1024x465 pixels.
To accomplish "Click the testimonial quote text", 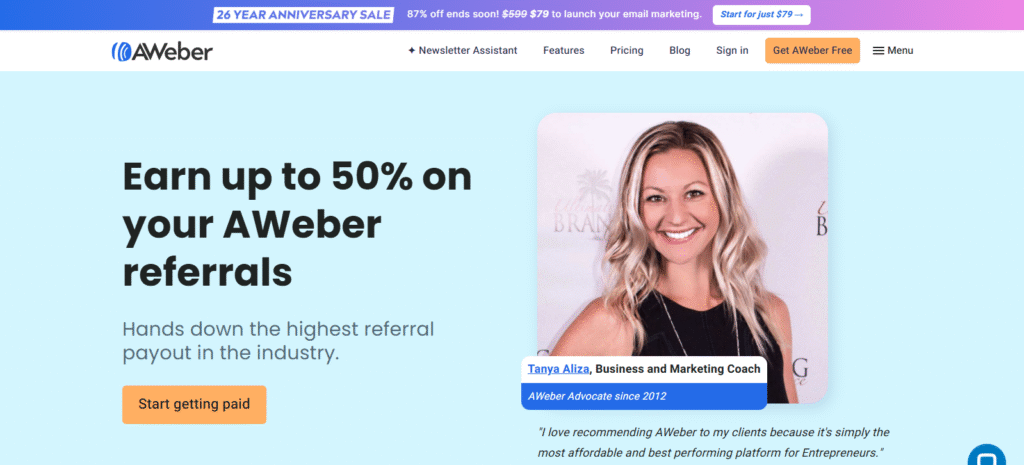I will 714,442.
